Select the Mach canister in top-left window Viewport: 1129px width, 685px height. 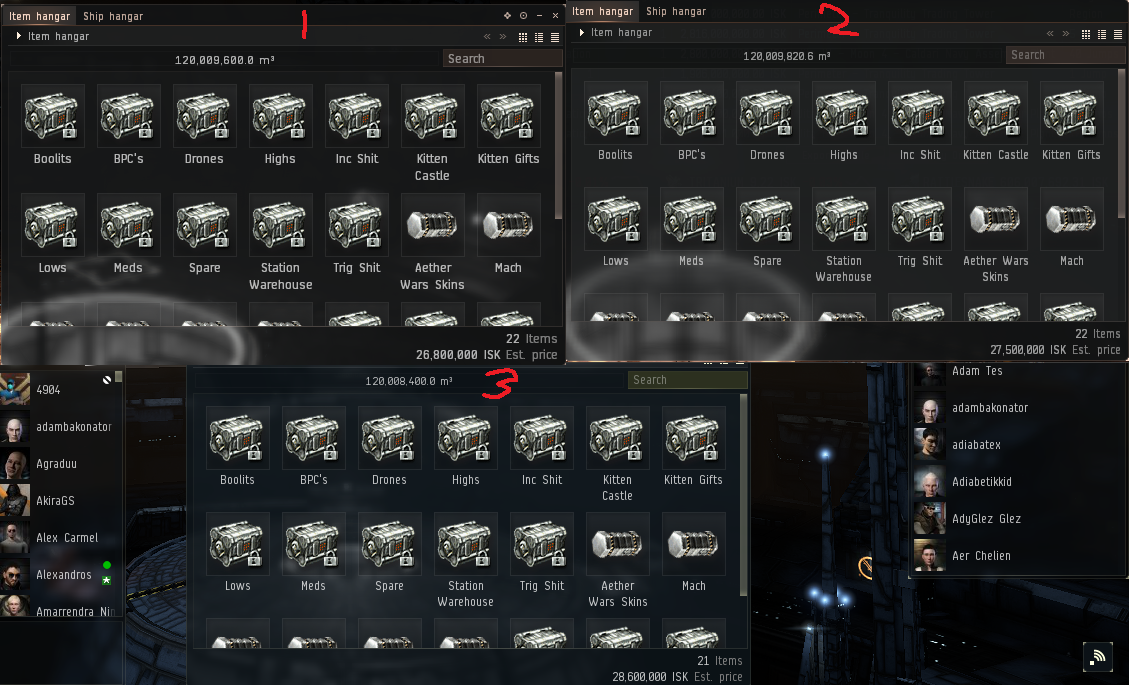pyautogui.click(x=508, y=225)
